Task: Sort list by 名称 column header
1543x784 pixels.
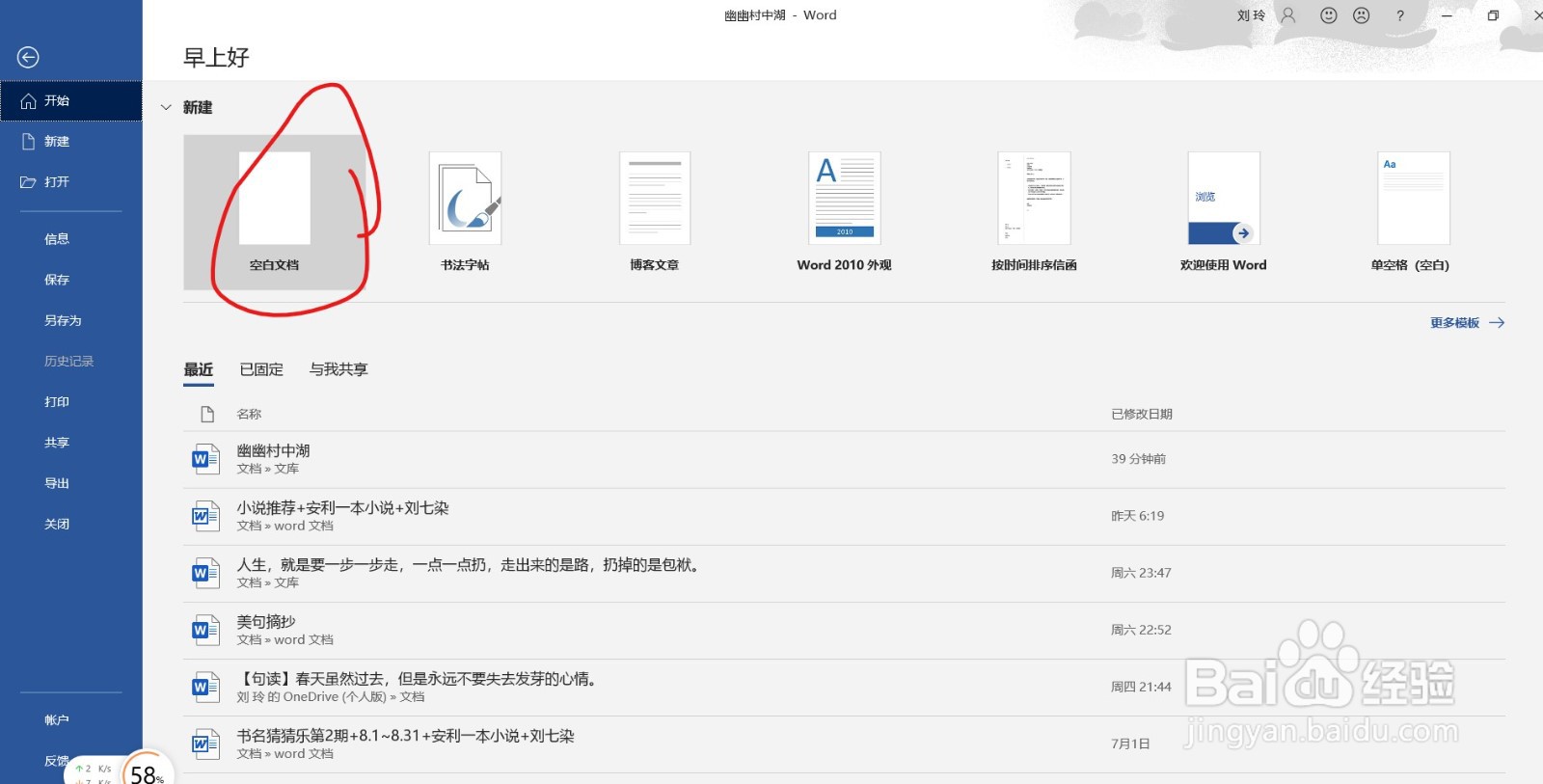Action: pos(250,414)
